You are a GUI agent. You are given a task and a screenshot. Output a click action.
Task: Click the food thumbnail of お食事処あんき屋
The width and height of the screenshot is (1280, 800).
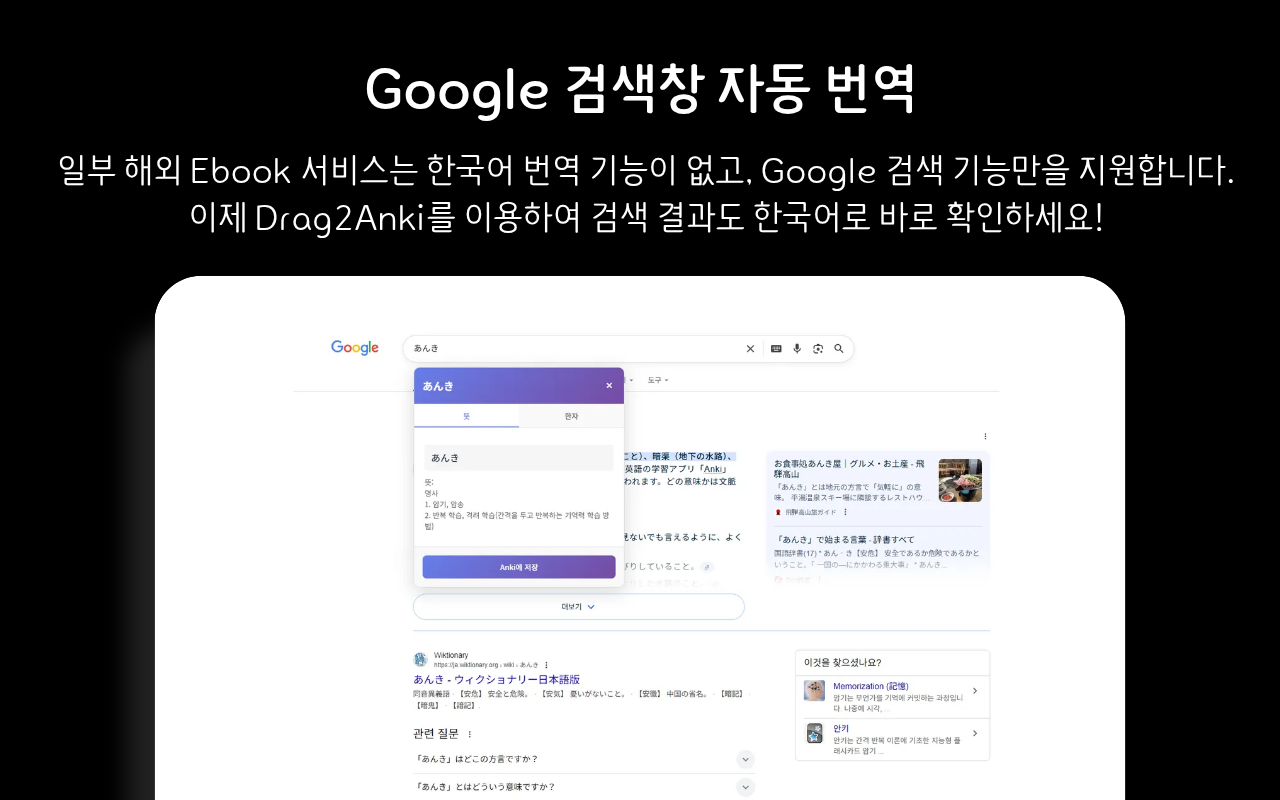pos(960,480)
